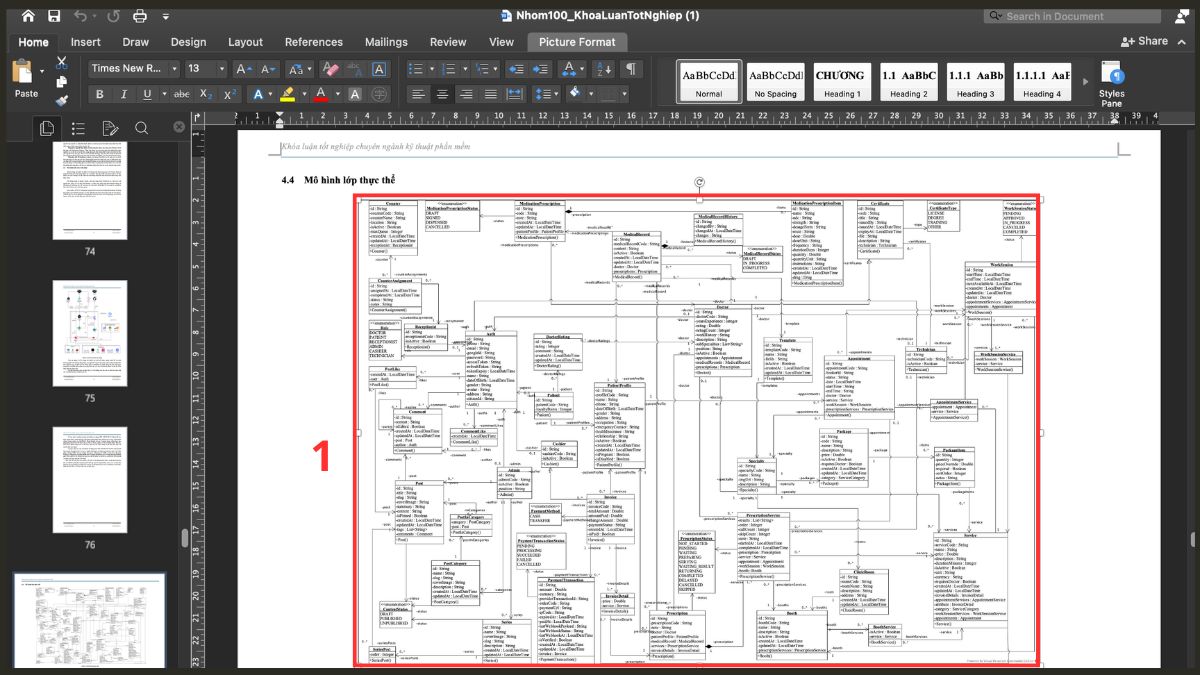Open the sidebar search magnifier icon

141,128
